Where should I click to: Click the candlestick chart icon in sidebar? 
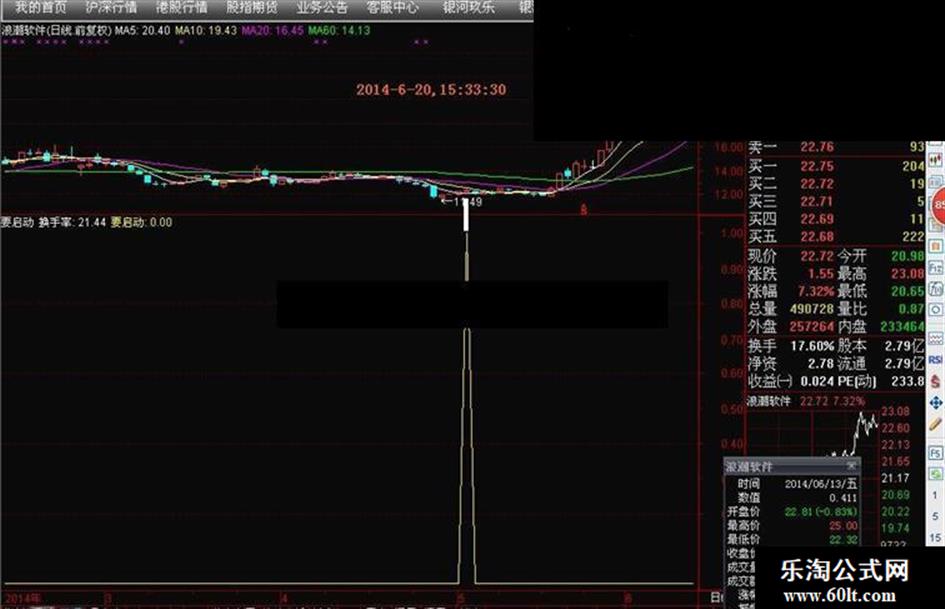pos(935,160)
